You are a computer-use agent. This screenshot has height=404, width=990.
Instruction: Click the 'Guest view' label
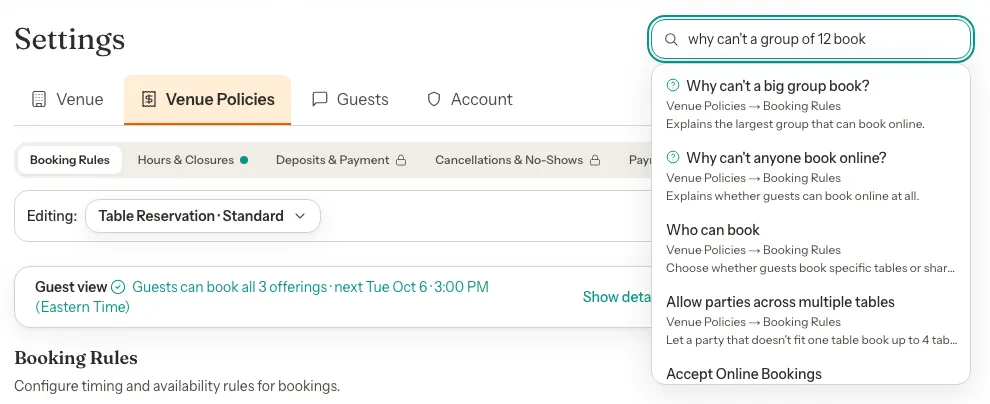[71, 287]
